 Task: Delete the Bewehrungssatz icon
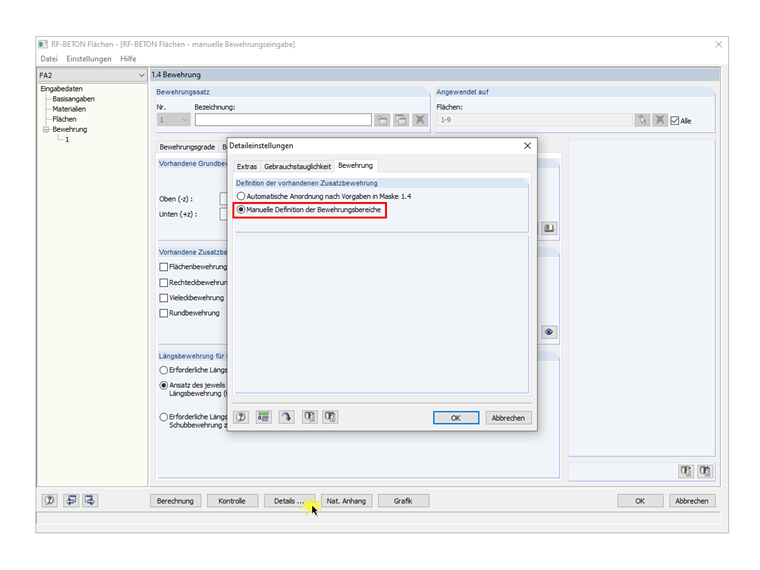420,120
